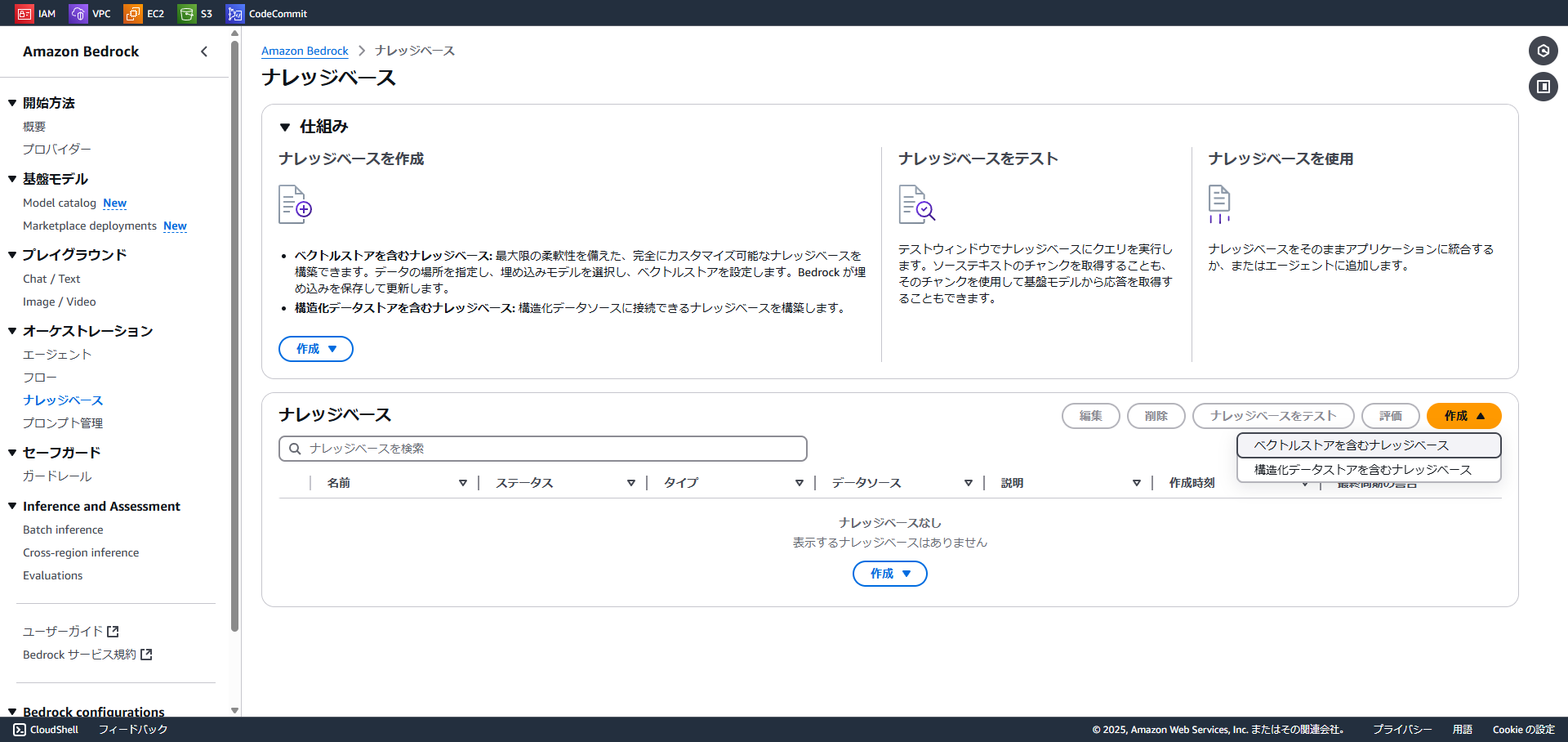Click the create knowledge base document icon

tap(295, 204)
